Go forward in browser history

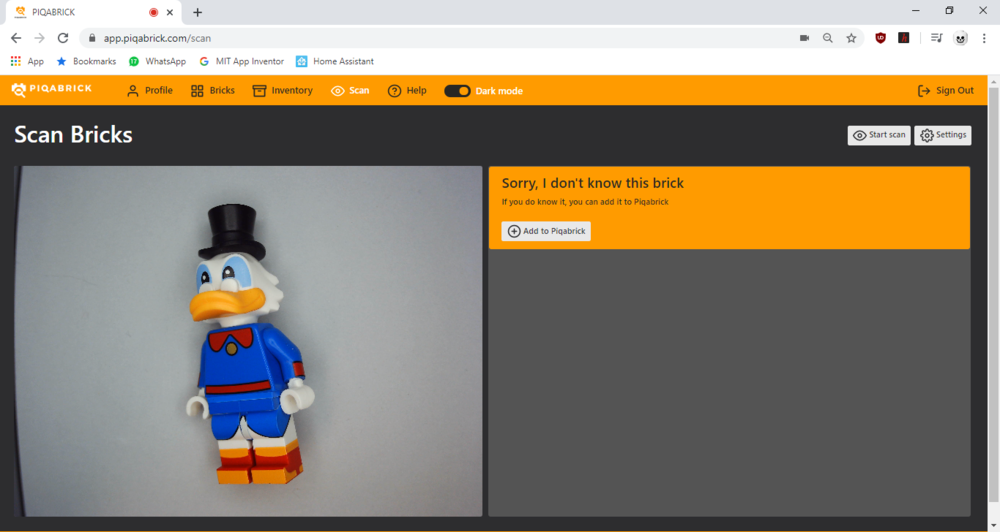pyautogui.click(x=40, y=38)
